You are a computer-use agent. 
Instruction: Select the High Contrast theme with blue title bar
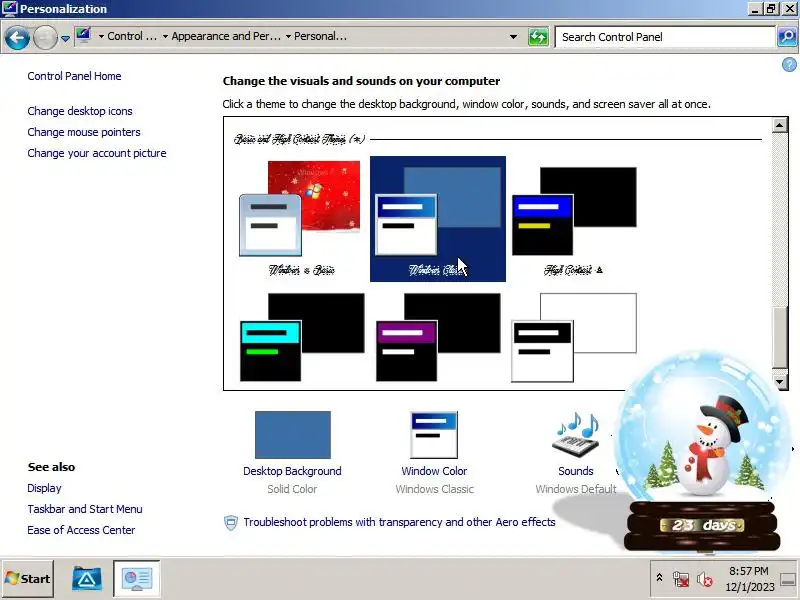pos(574,219)
